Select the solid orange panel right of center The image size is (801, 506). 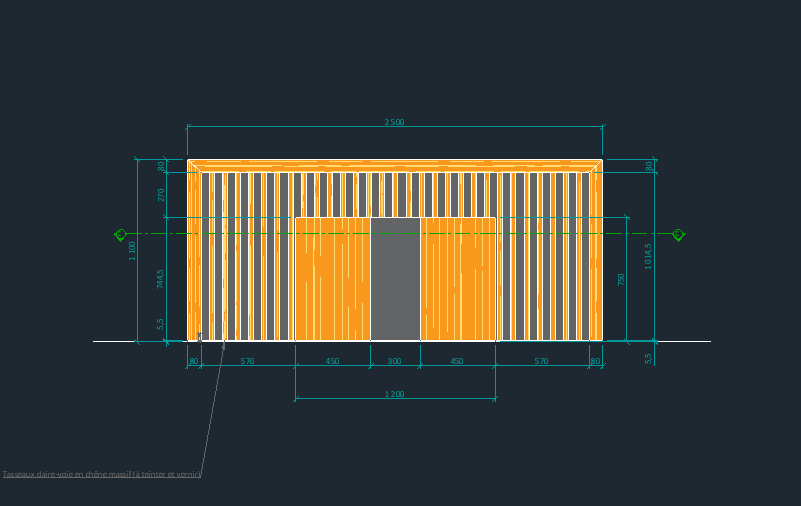click(x=458, y=278)
